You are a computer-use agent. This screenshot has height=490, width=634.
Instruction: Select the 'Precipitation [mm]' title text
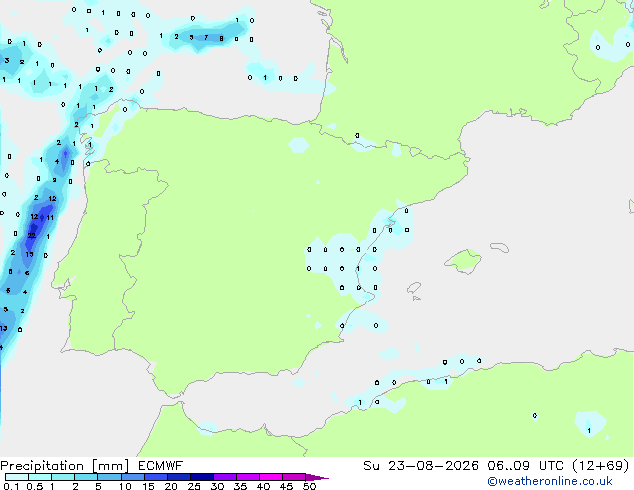coord(65,466)
